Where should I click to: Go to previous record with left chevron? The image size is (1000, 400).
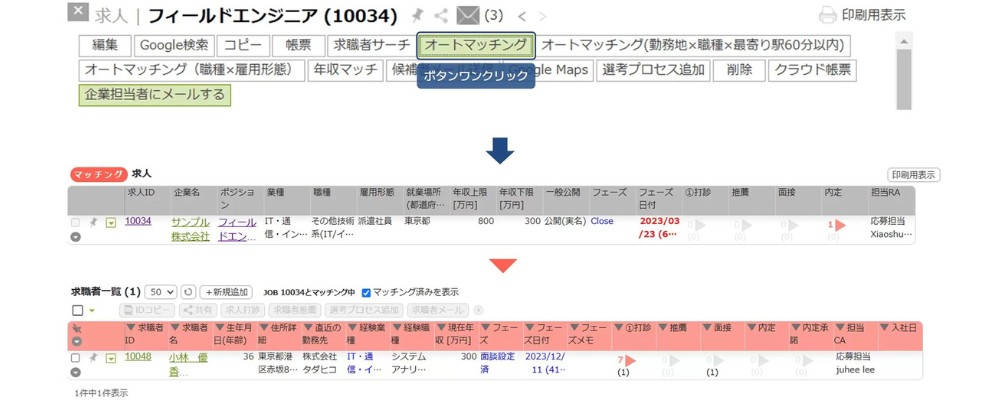pyautogui.click(x=522, y=16)
